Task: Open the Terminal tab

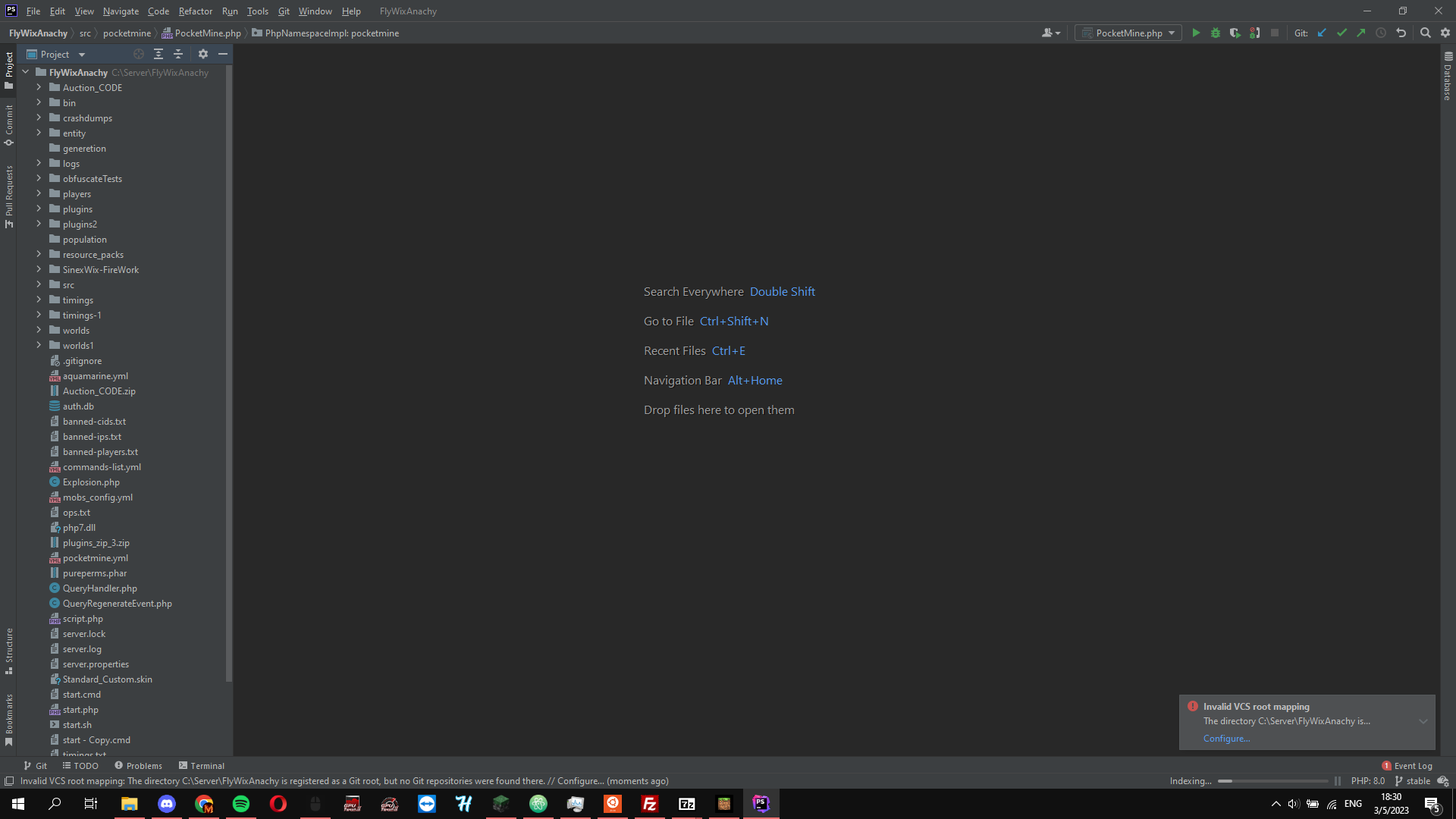Action: point(202,766)
